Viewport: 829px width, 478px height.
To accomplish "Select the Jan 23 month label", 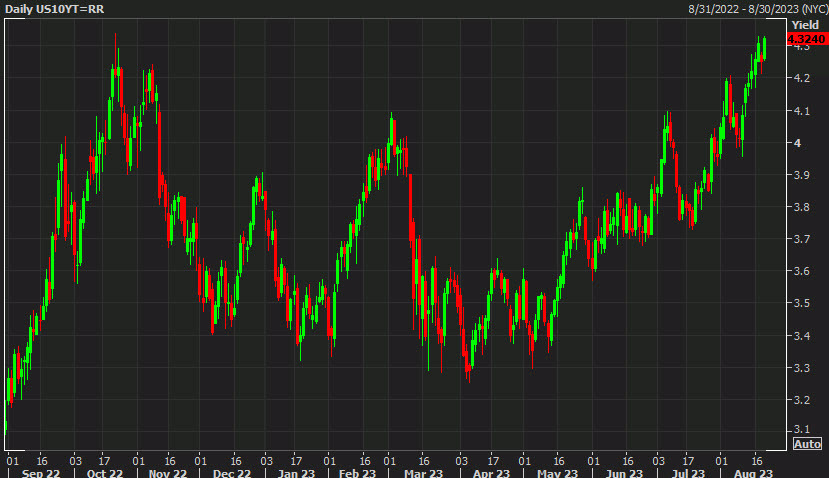I will [x=292, y=471].
